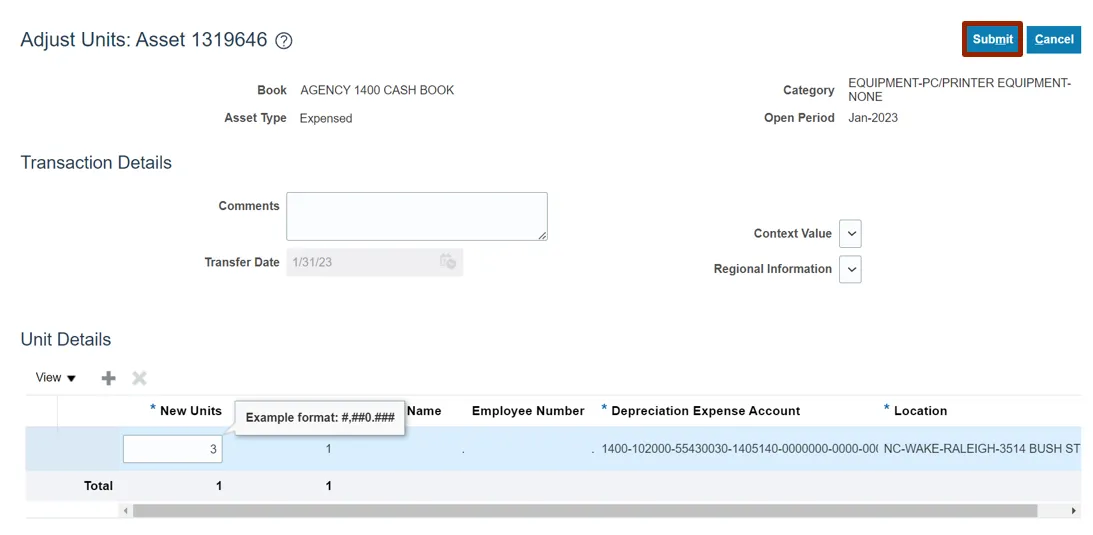Select the 1400-102000-55430030 account cell
The width and height of the screenshot is (1093, 535).
(x=740, y=449)
